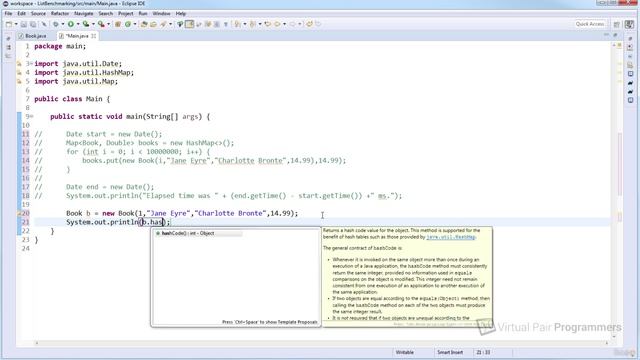Viewport: 640px width, 360px height.
Task: Click 'Press Ctrl+Space to show Template Proposals' text
Action: [269, 322]
